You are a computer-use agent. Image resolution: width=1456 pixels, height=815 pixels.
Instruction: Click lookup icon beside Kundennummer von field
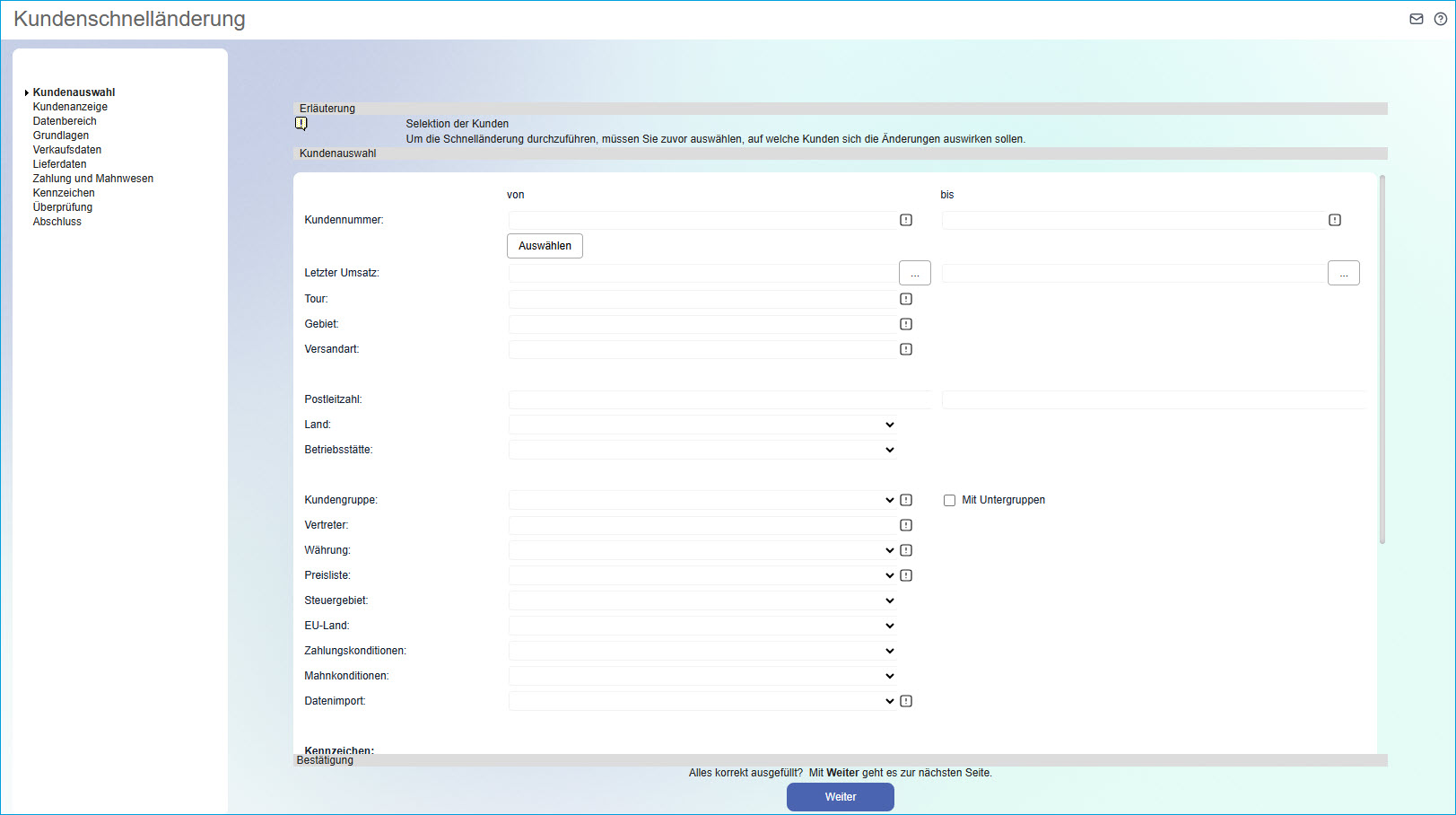coord(906,220)
